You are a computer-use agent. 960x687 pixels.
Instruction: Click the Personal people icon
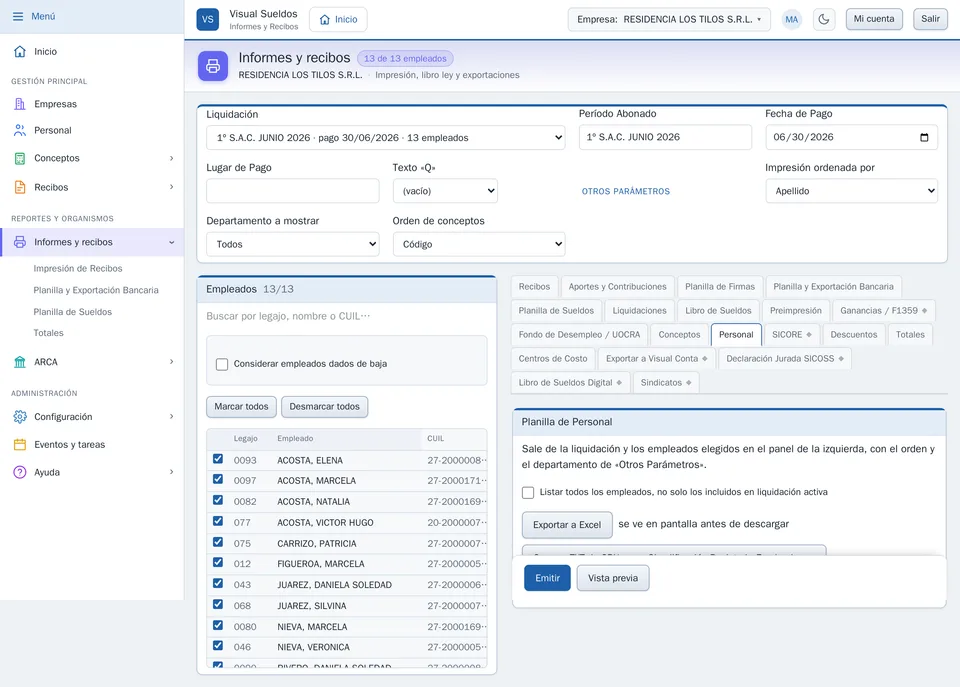point(20,130)
